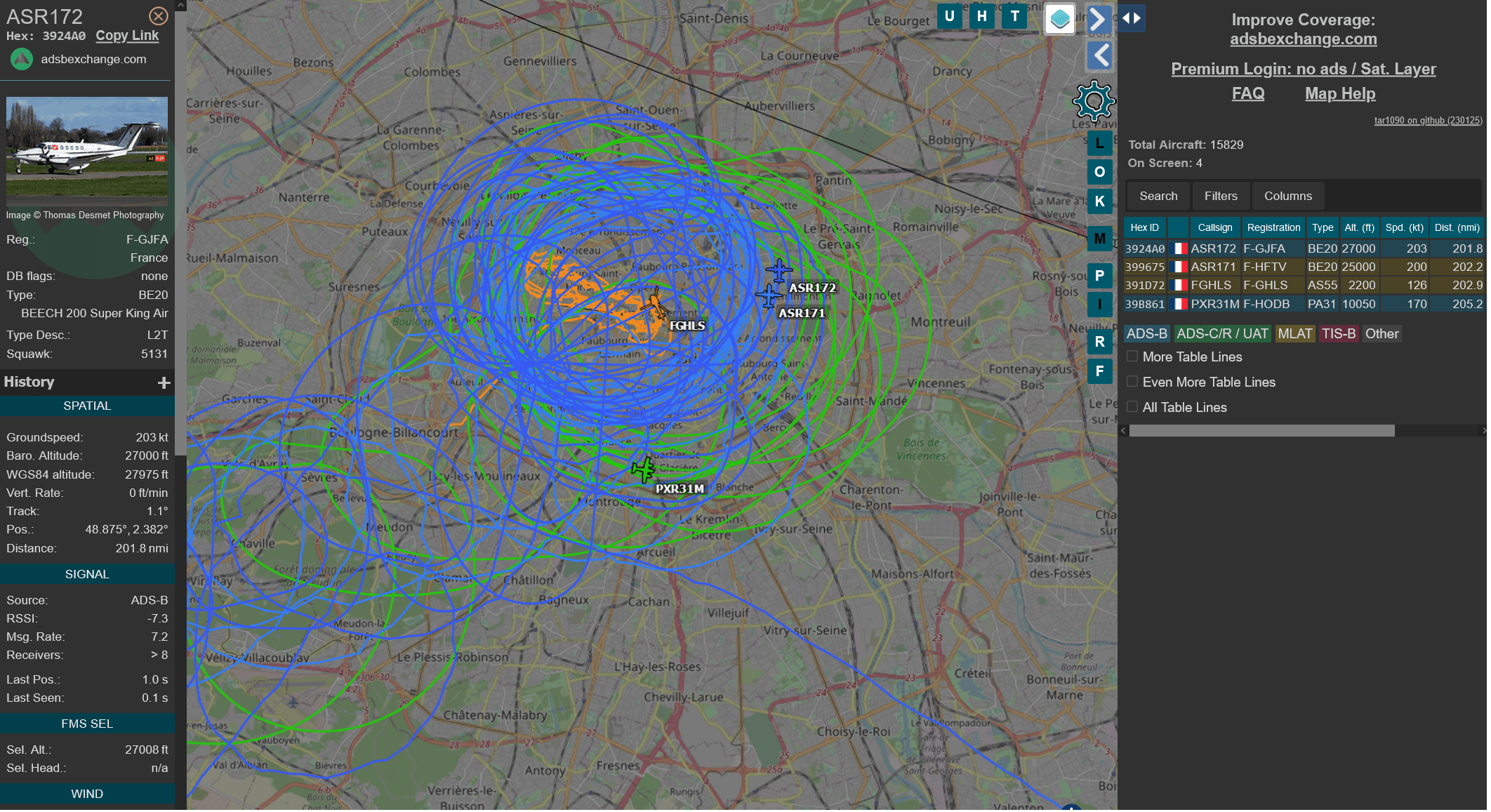Screen dimensions: 1491x812
Task: Click the Copy Link hyperlink
Action: (127, 36)
